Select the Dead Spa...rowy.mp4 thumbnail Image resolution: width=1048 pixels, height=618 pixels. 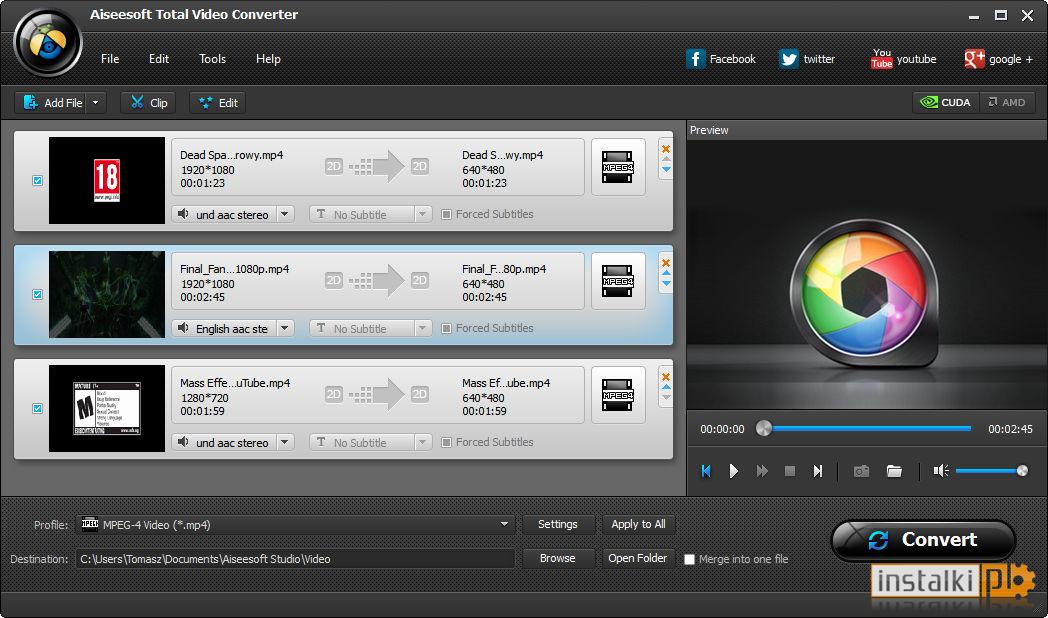(107, 180)
